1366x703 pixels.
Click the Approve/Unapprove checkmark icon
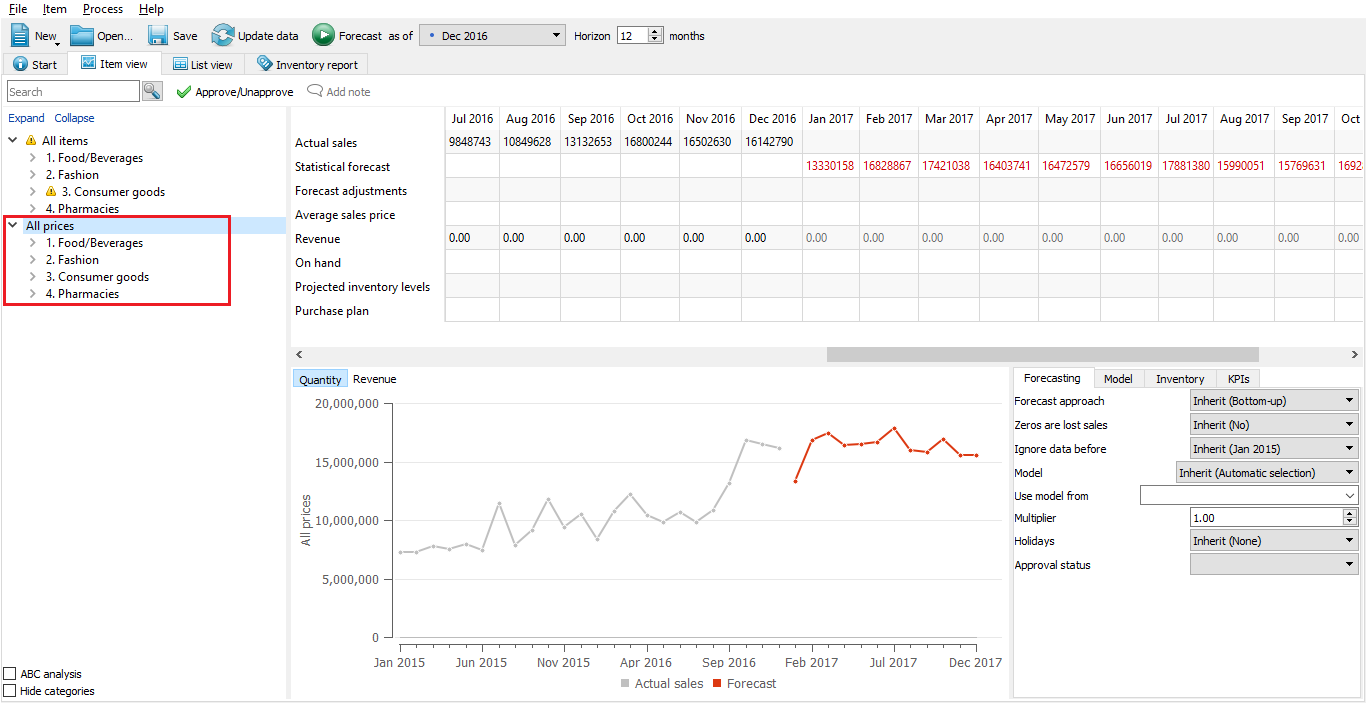[x=183, y=92]
